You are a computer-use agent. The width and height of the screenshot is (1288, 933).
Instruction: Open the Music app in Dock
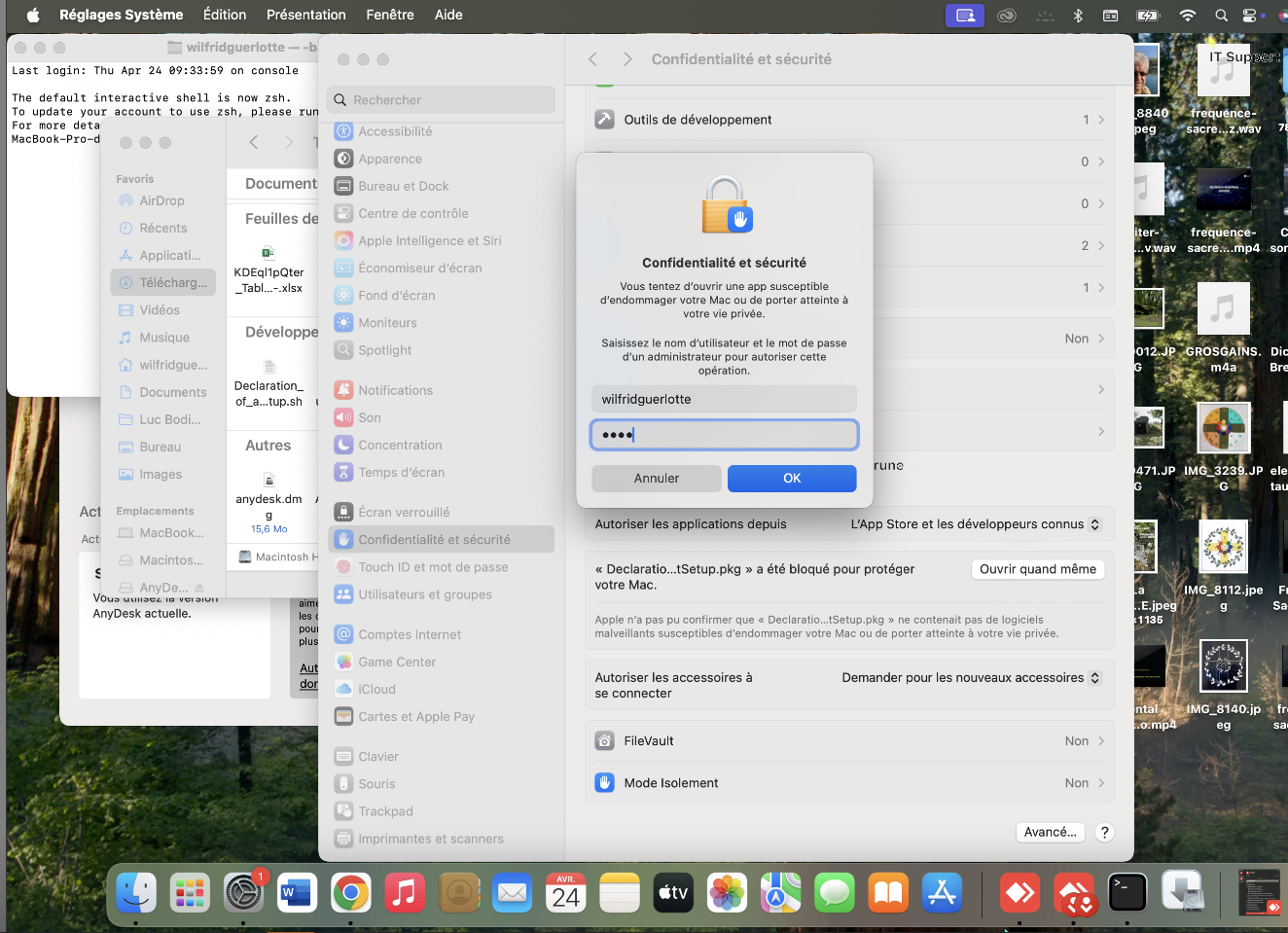(x=405, y=892)
